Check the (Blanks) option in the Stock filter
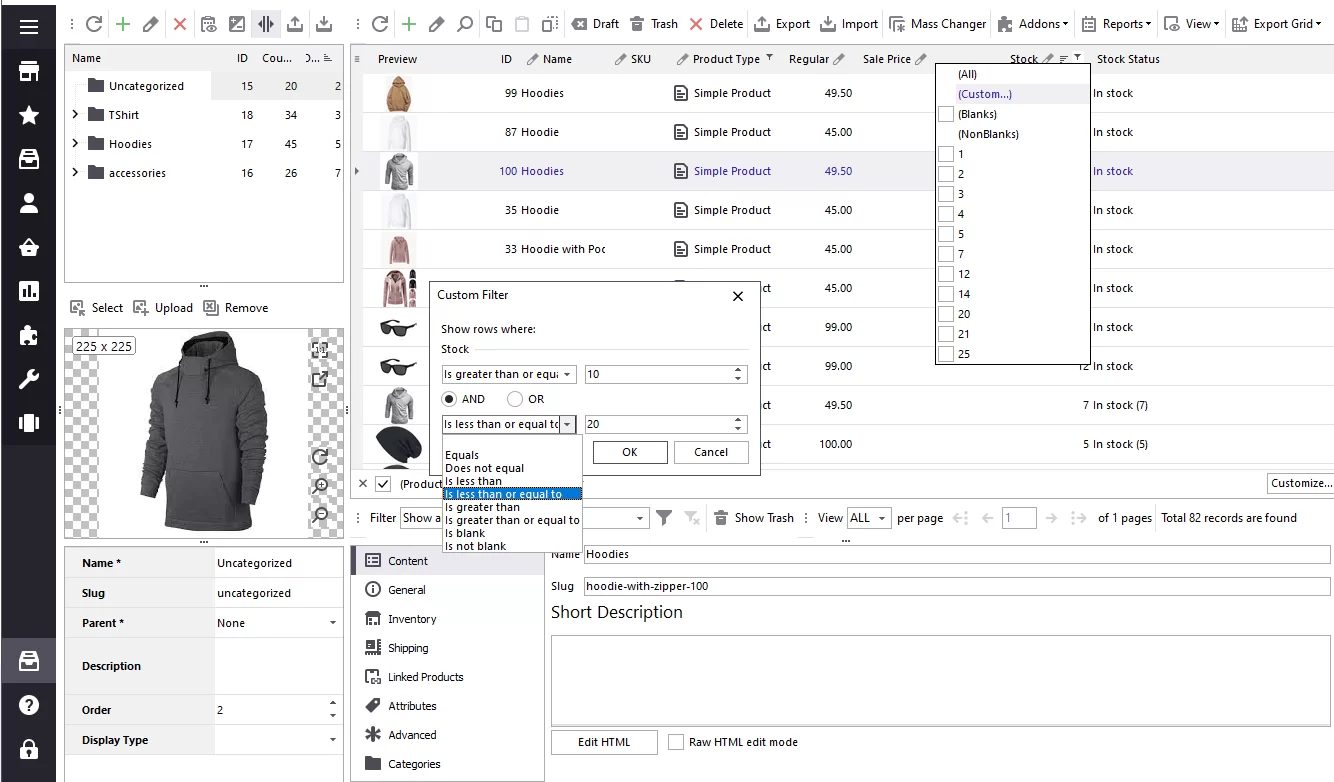Image resolution: width=1334 pixels, height=782 pixels. point(946,113)
